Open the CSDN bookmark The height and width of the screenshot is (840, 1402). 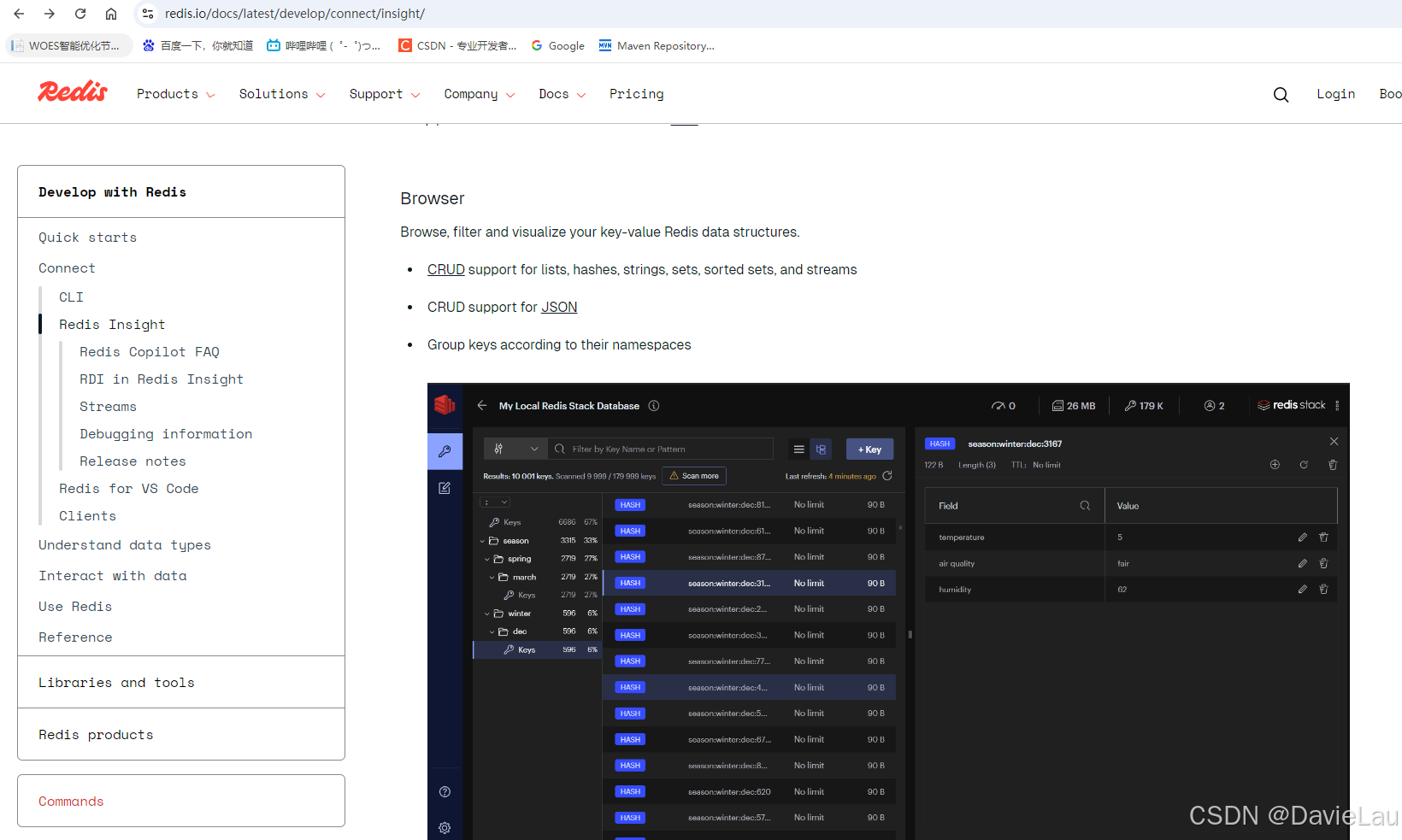457,46
